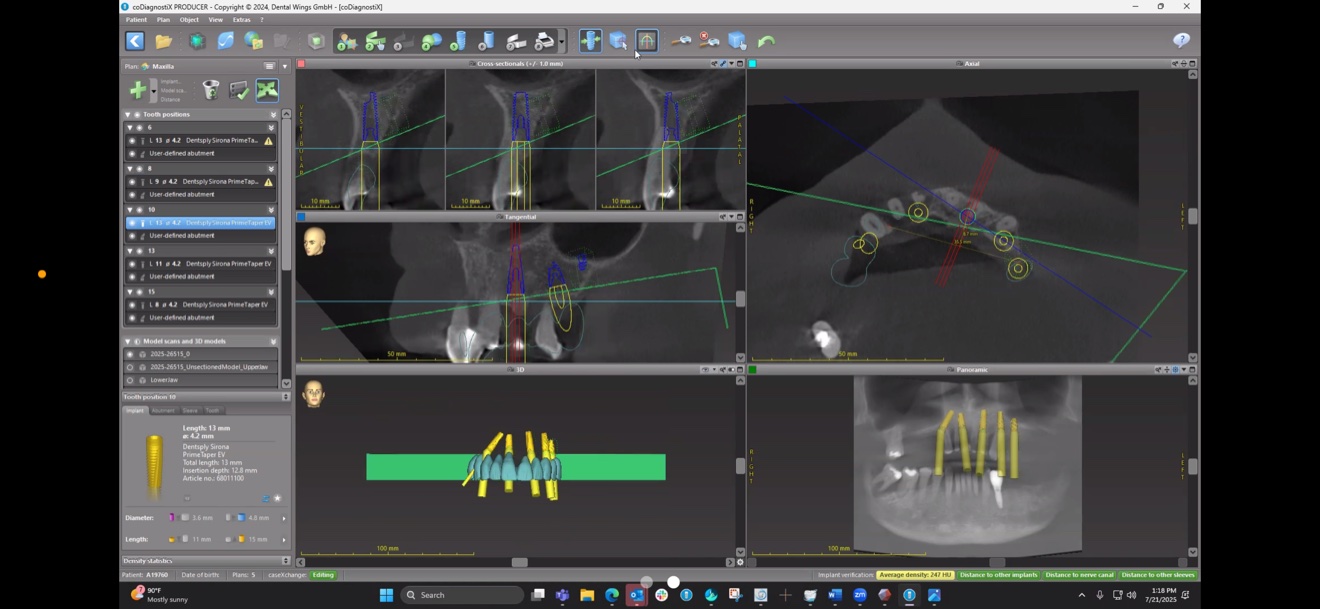This screenshot has width=1320, height=610.
Task: Click the head orientation icon in 3D view
Action: click(314, 393)
